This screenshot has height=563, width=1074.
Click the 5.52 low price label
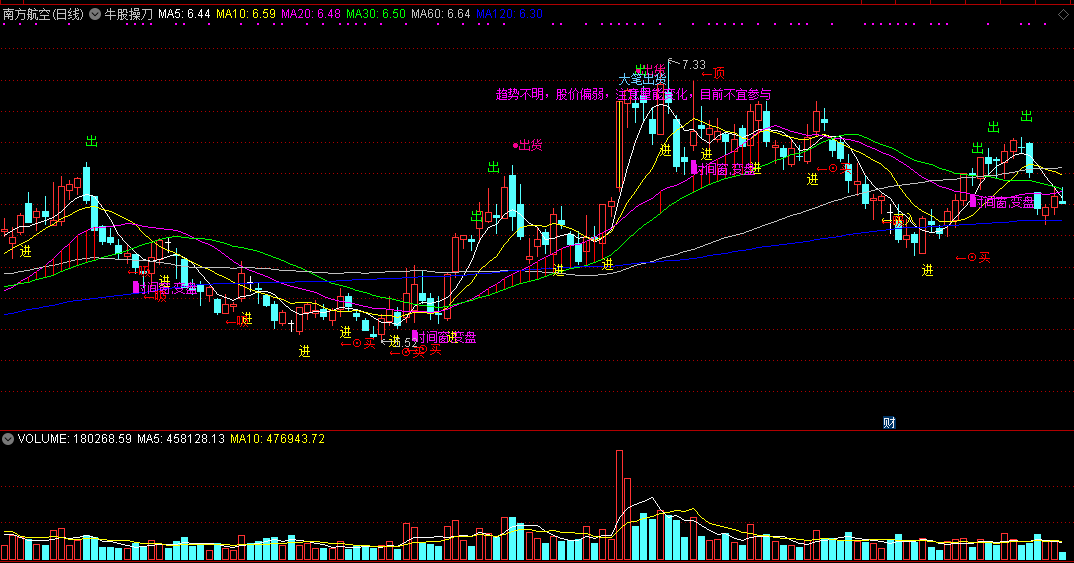(404, 342)
